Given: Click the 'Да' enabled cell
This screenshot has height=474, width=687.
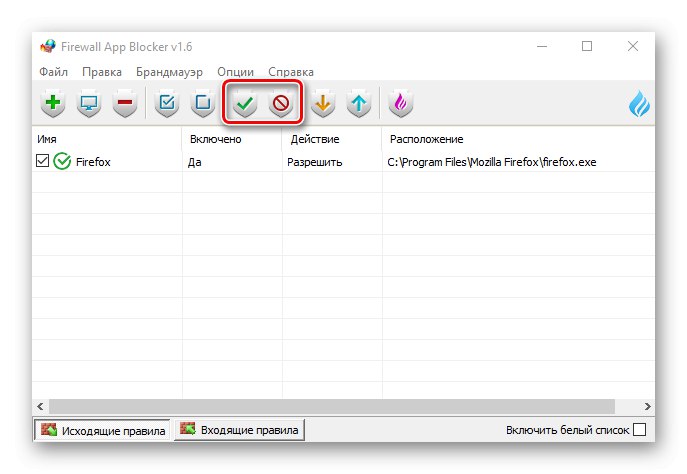Looking at the screenshot, I should click(x=195, y=162).
